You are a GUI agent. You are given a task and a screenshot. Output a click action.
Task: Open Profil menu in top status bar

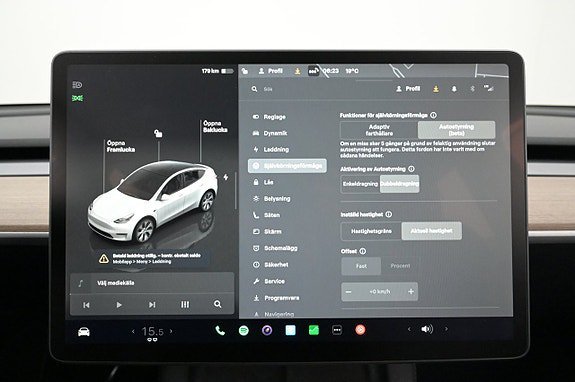coord(270,71)
